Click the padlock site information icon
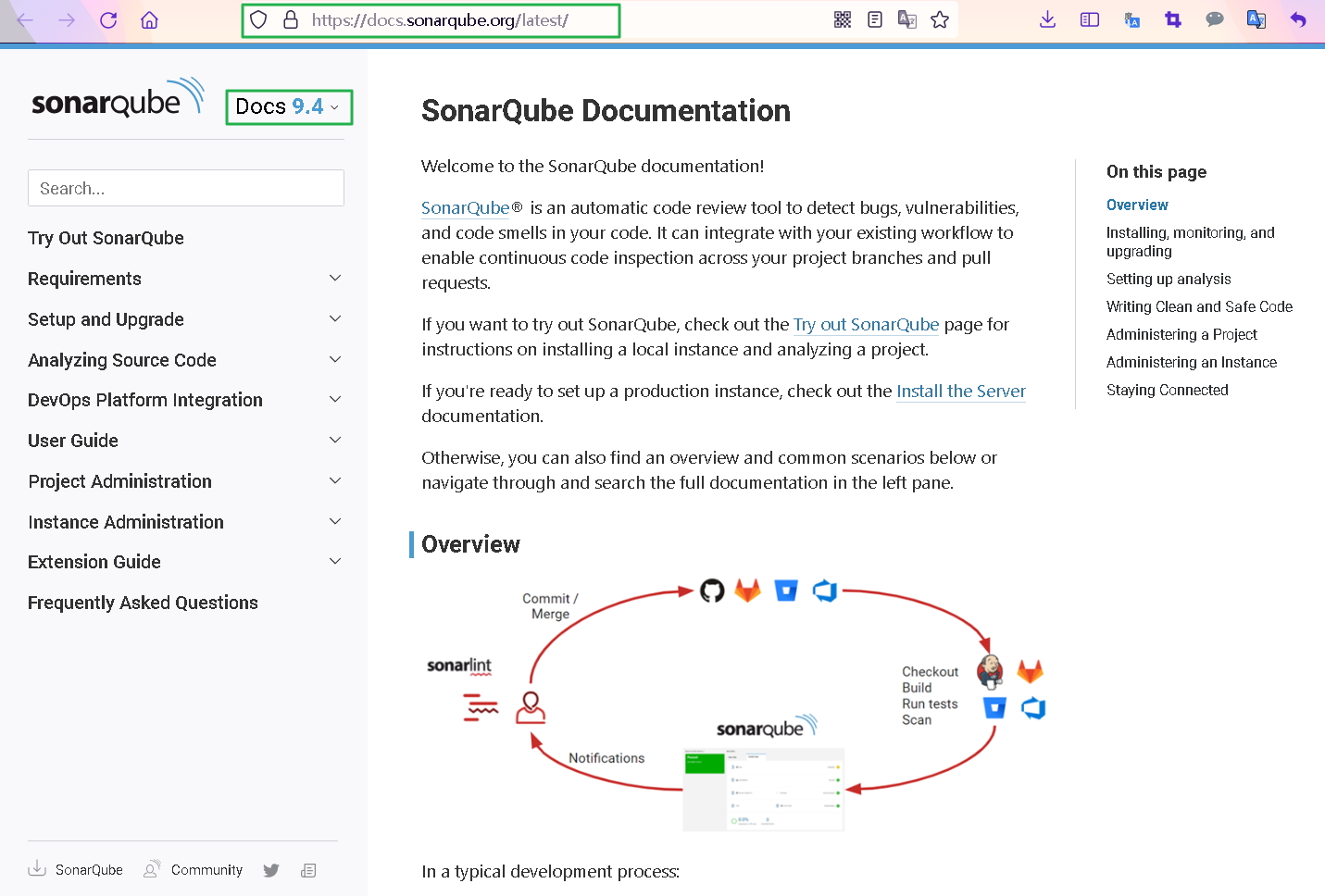The image size is (1325, 896). pos(291,19)
